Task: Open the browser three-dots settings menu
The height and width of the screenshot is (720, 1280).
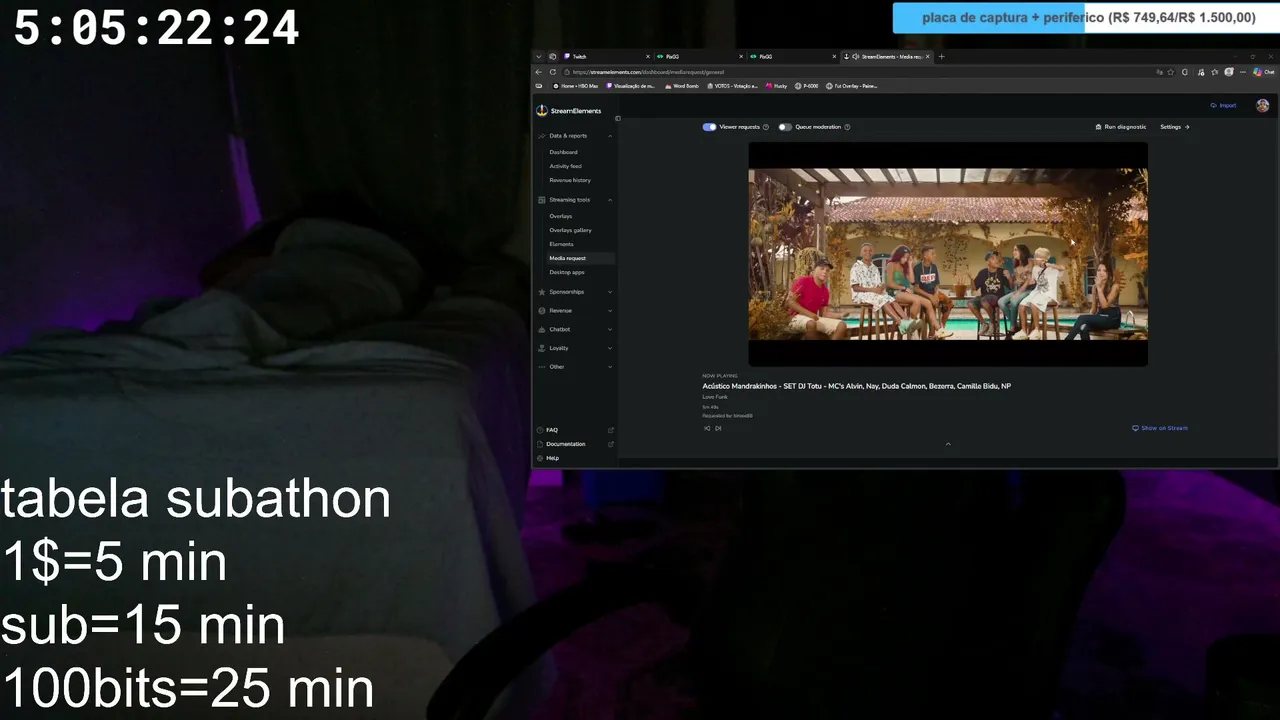Action: click(x=1243, y=72)
